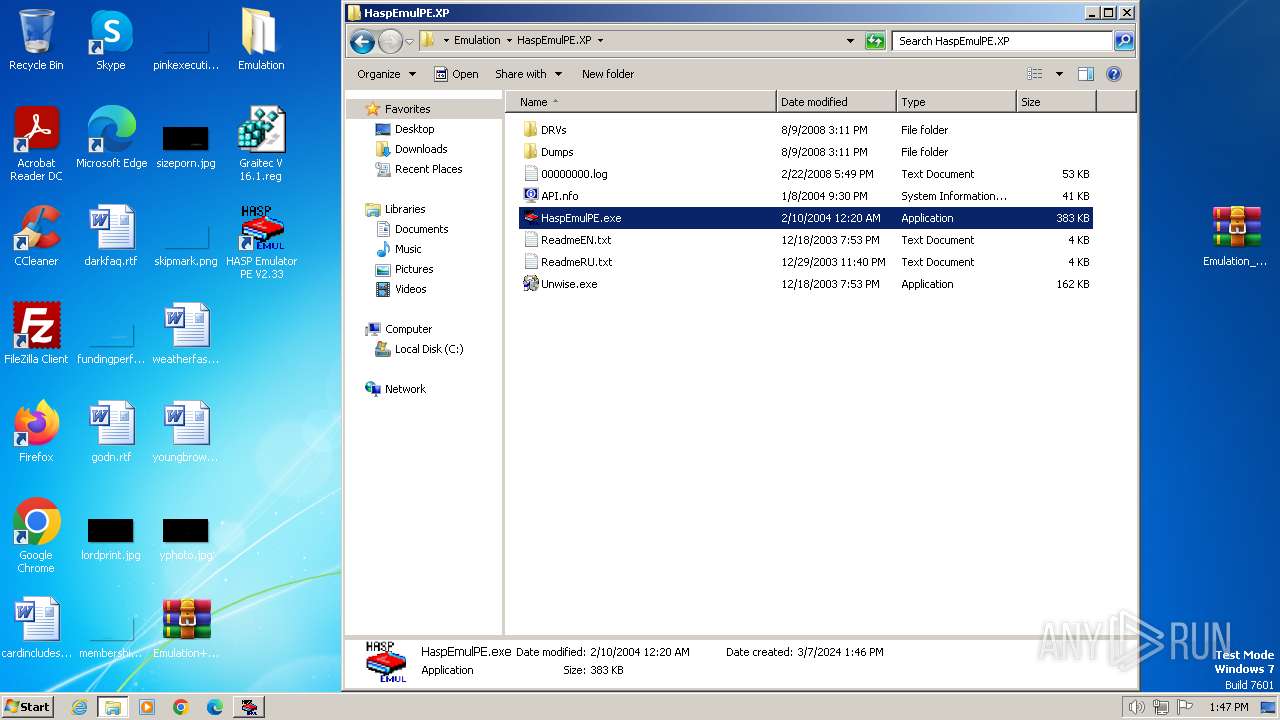The image size is (1280, 720).
Task: Click the search magnifier icon
Action: tap(1124, 41)
